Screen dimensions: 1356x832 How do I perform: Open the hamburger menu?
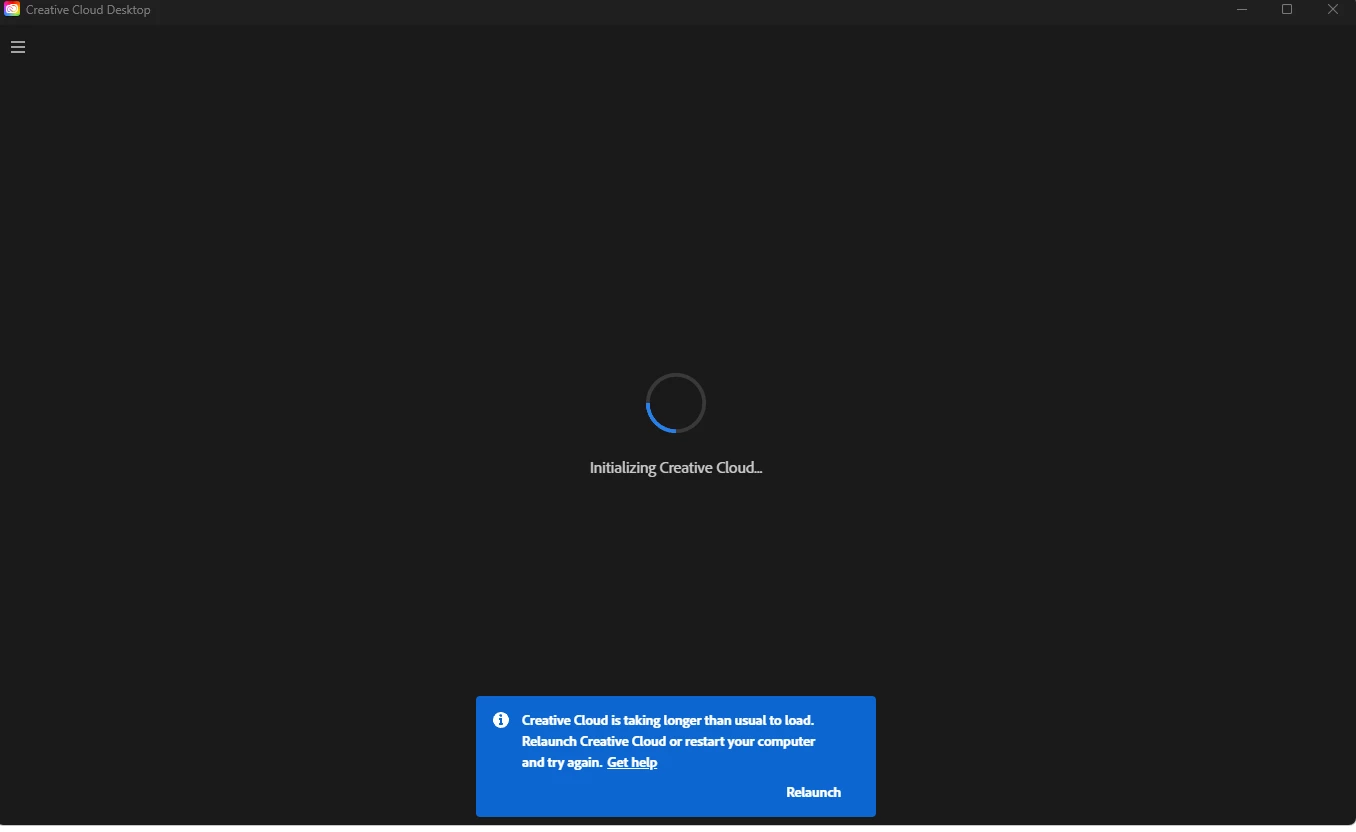[17, 47]
